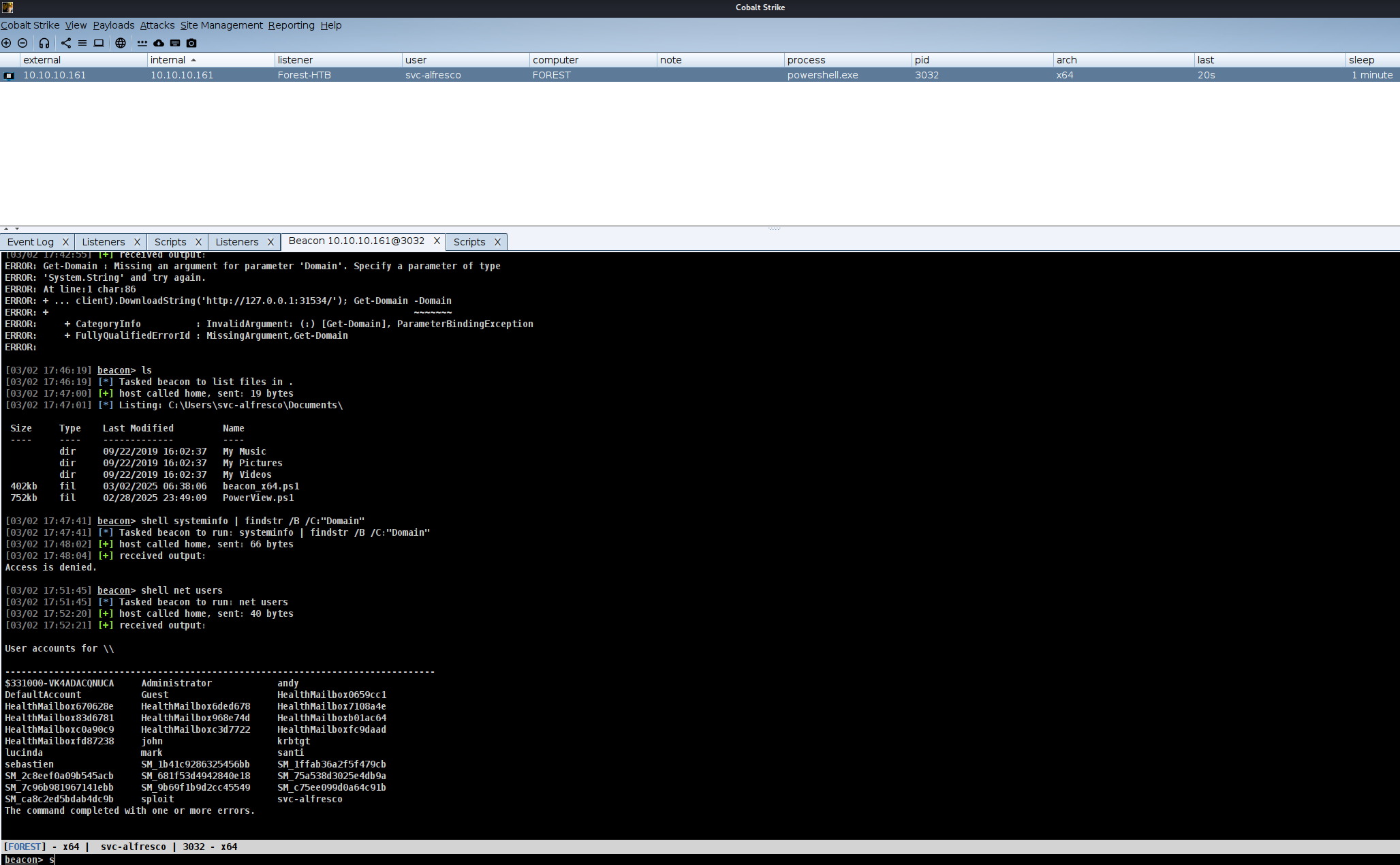Close the Beacon 10.10.10.161@3032 tab
Screen dimensions: 1400x865
437,241
